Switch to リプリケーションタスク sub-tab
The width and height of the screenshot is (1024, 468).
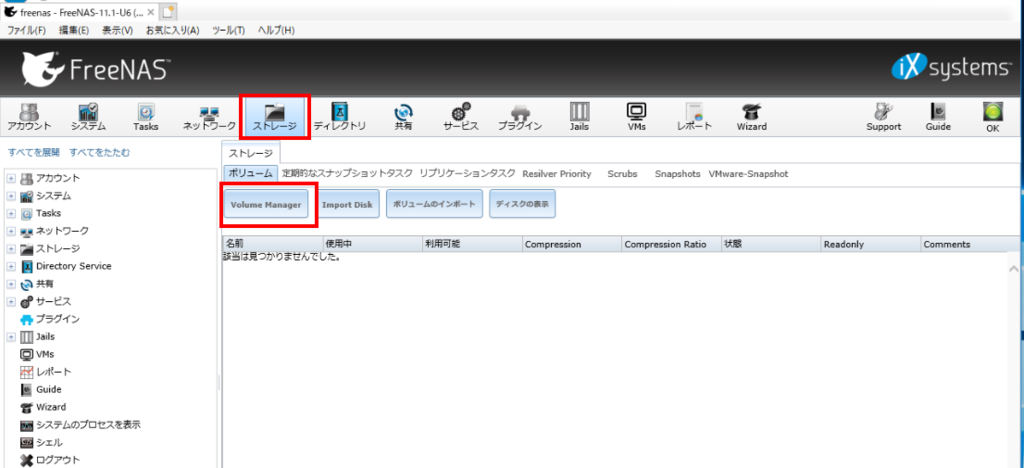pyautogui.click(x=468, y=174)
